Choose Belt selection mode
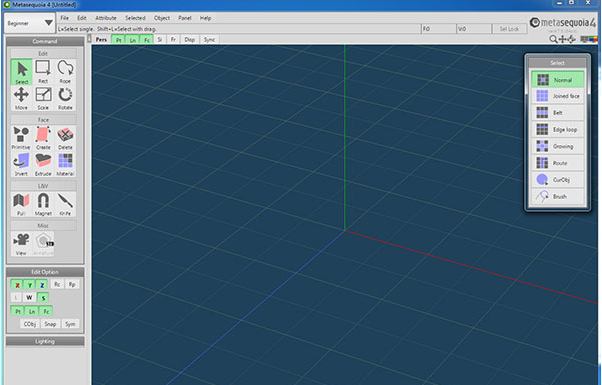Screen dimensions: 602x385 click(x=557, y=112)
